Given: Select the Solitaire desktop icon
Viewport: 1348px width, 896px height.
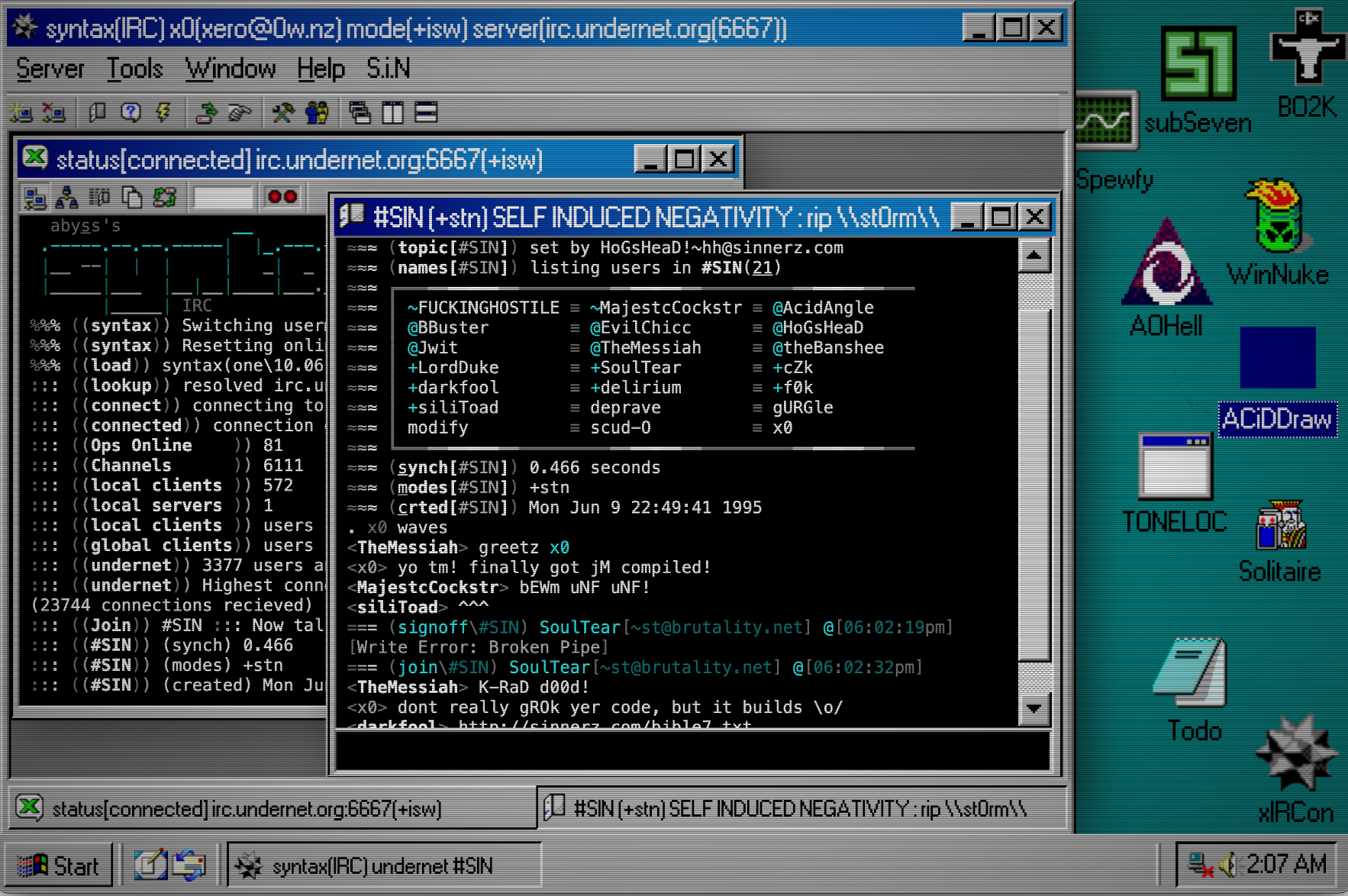Looking at the screenshot, I should (x=1280, y=543).
